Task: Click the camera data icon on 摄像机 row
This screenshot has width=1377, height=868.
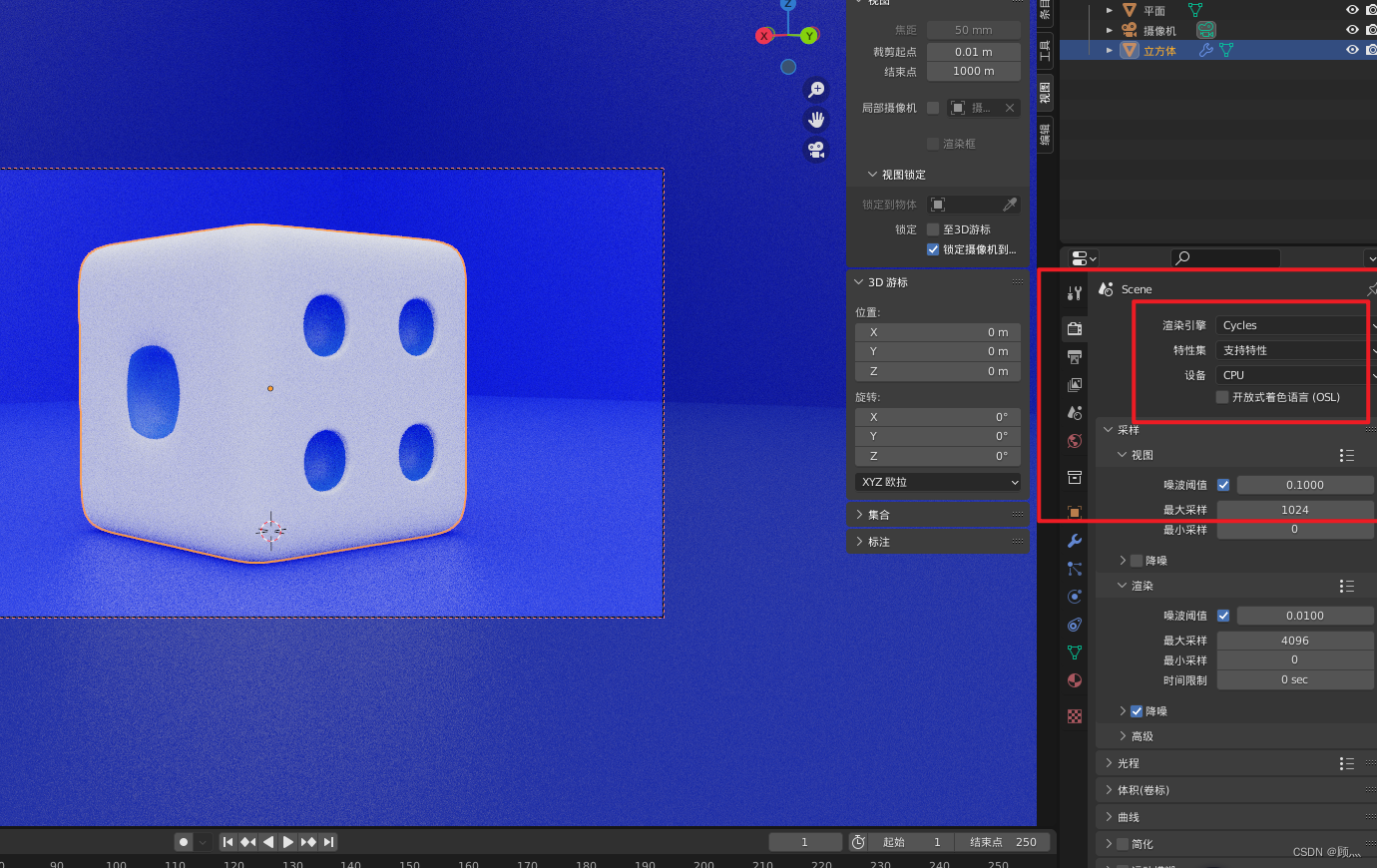Action: tap(1206, 30)
